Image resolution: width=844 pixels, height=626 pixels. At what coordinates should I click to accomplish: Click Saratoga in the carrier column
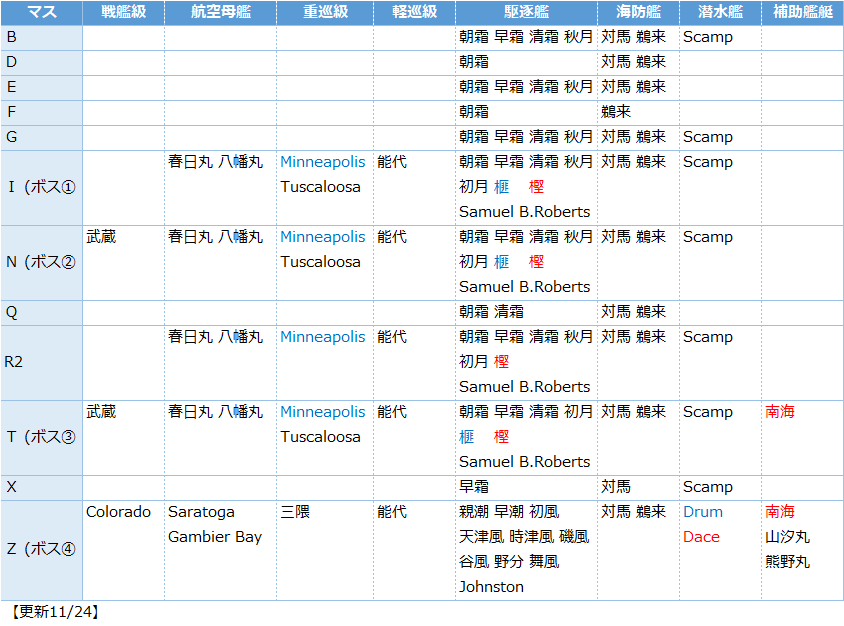(x=201, y=512)
